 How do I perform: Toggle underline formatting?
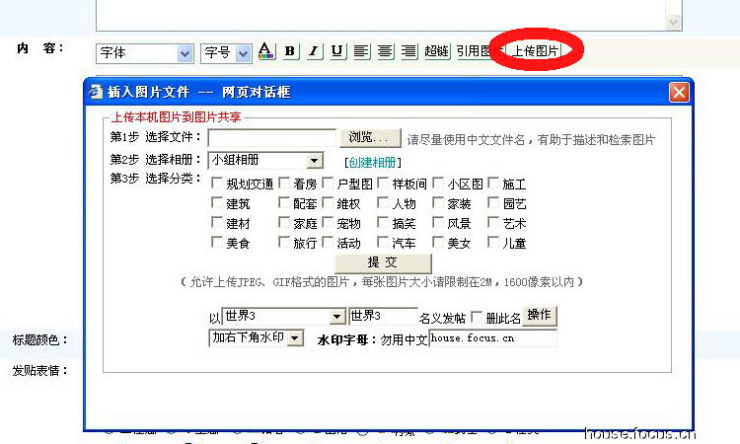[337, 51]
